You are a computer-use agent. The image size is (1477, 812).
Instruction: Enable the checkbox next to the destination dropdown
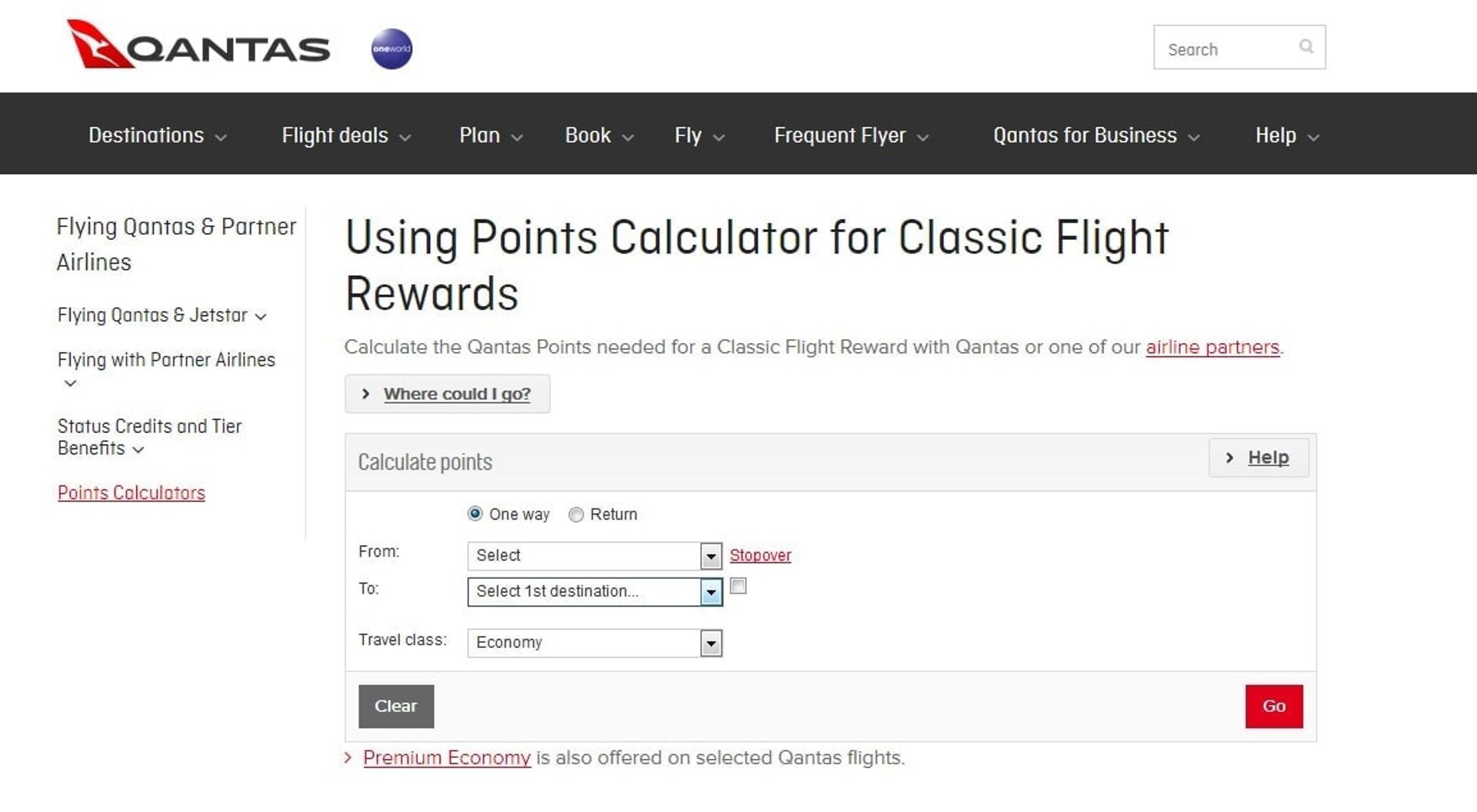point(738,587)
